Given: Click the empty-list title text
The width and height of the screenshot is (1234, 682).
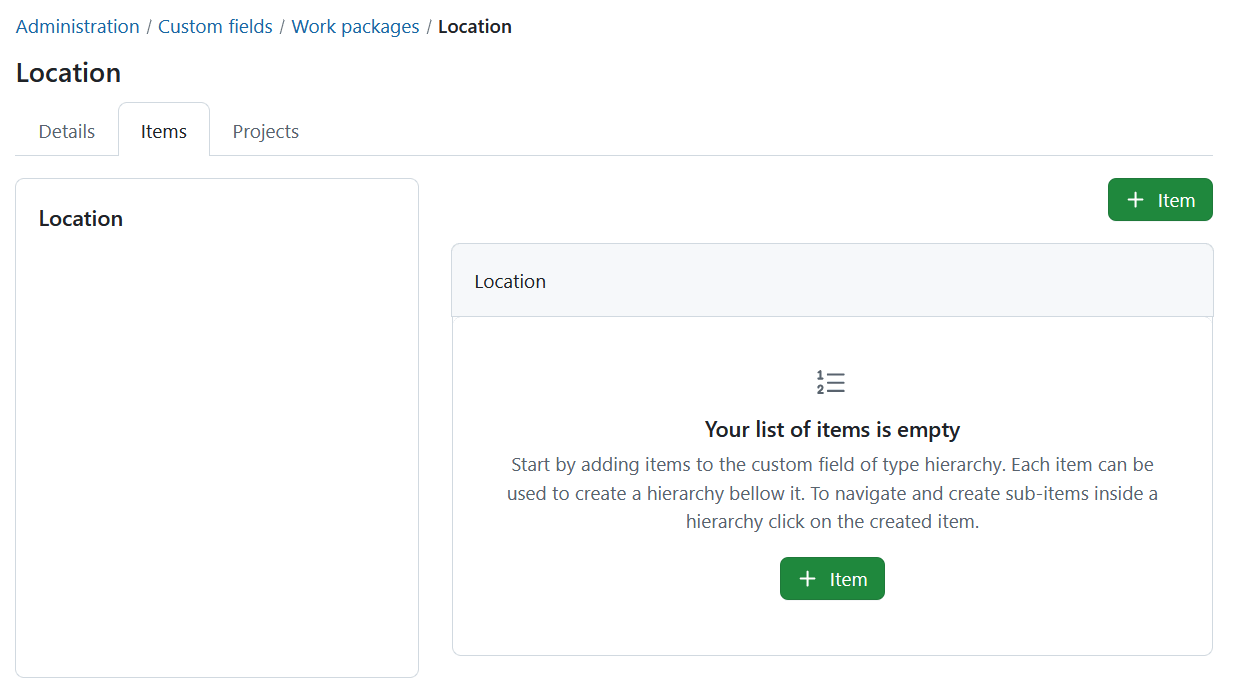Looking at the screenshot, I should pos(831,429).
